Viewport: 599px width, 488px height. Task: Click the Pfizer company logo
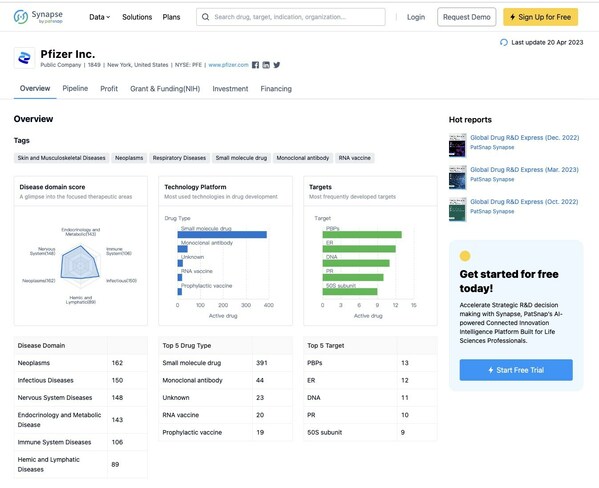(24, 58)
